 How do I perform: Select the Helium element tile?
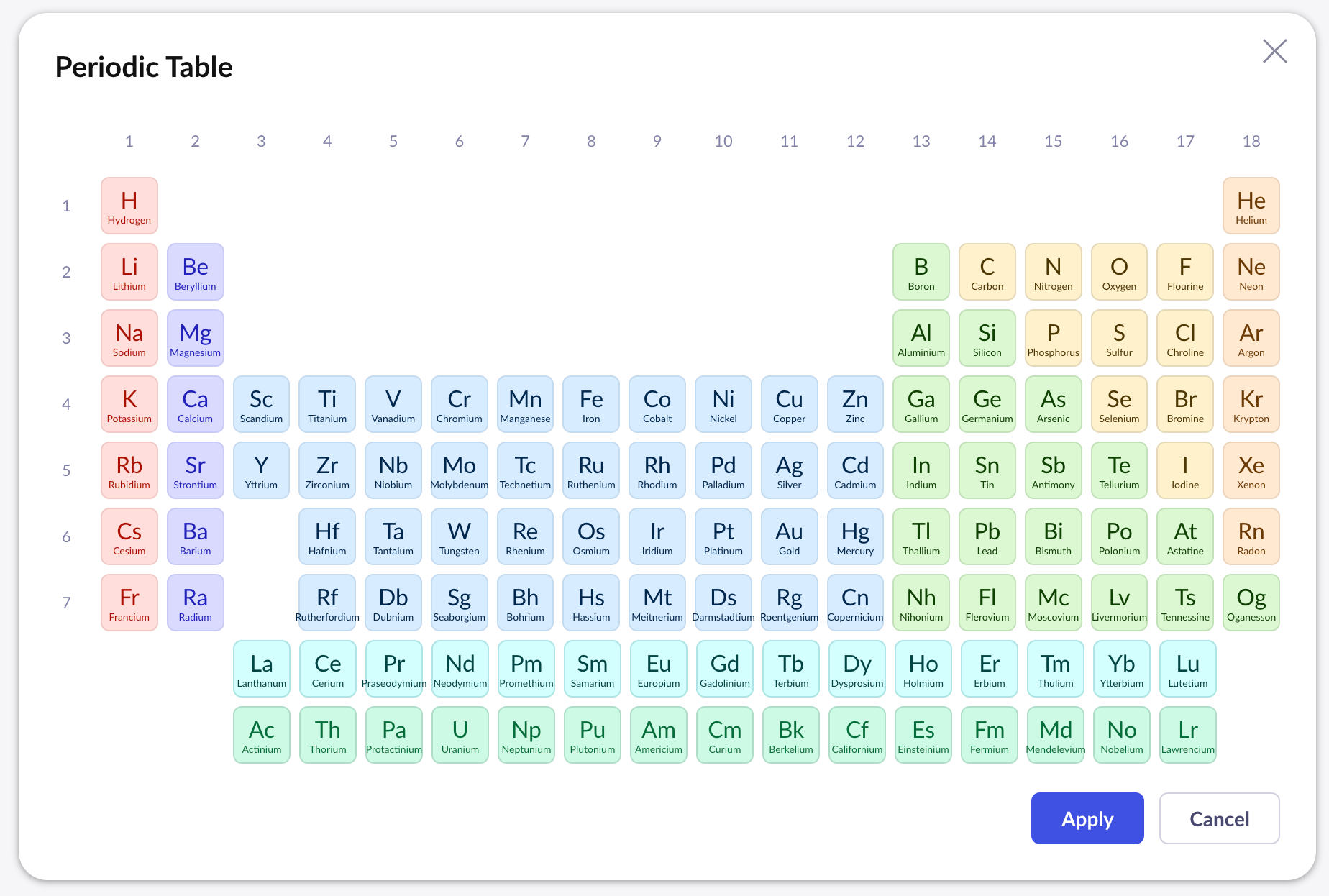coord(1251,206)
